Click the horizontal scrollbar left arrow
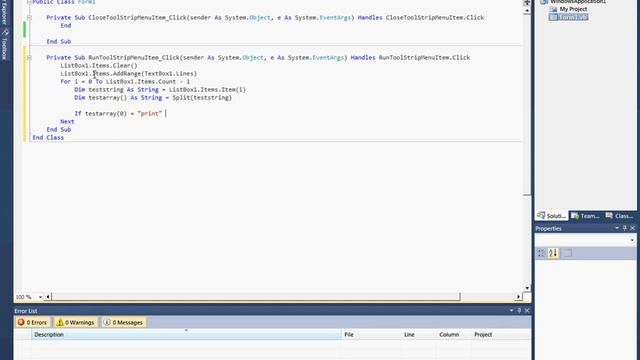 pos(48,297)
